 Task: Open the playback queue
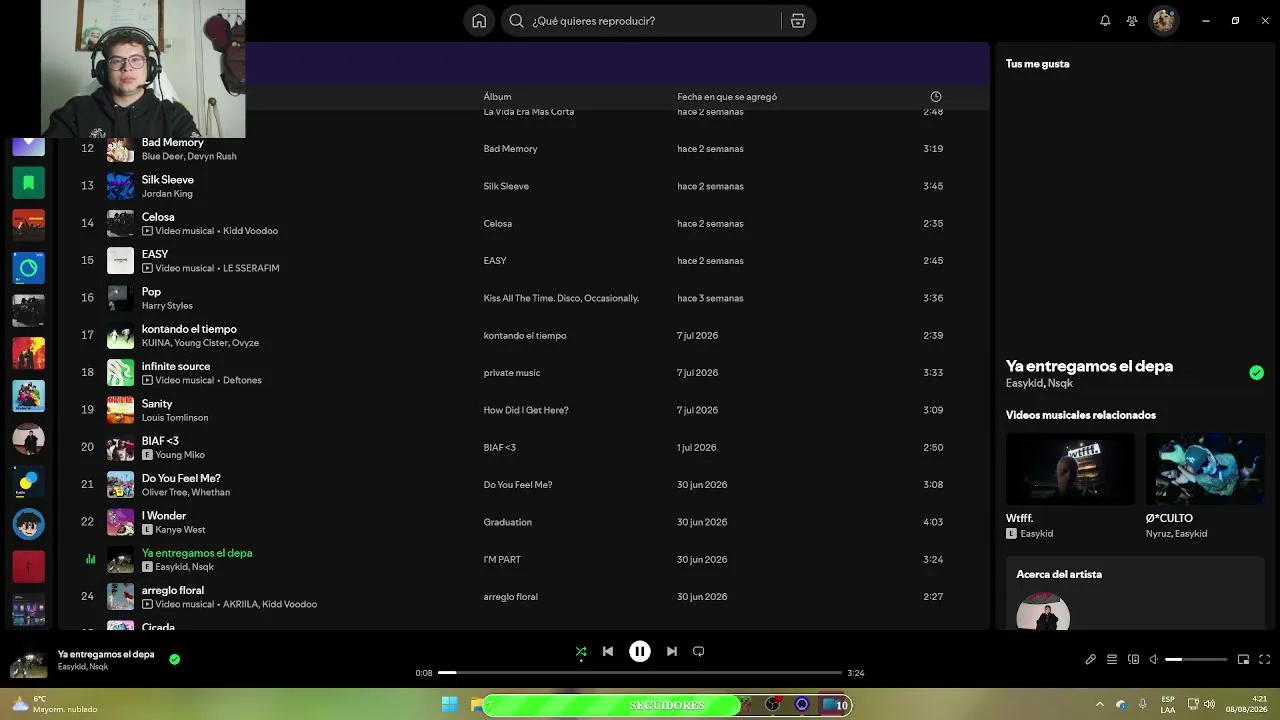tap(1112, 659)
